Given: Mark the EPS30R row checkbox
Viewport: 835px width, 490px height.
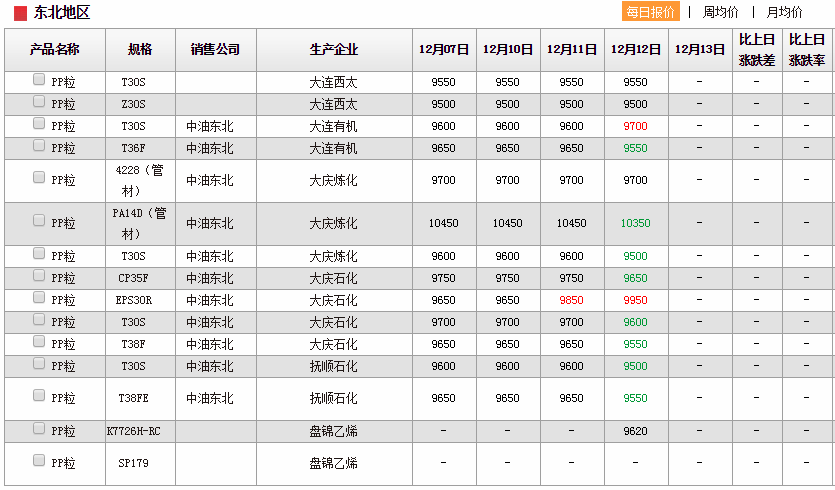Looking at the screenshot, I should tap(39, 297).
